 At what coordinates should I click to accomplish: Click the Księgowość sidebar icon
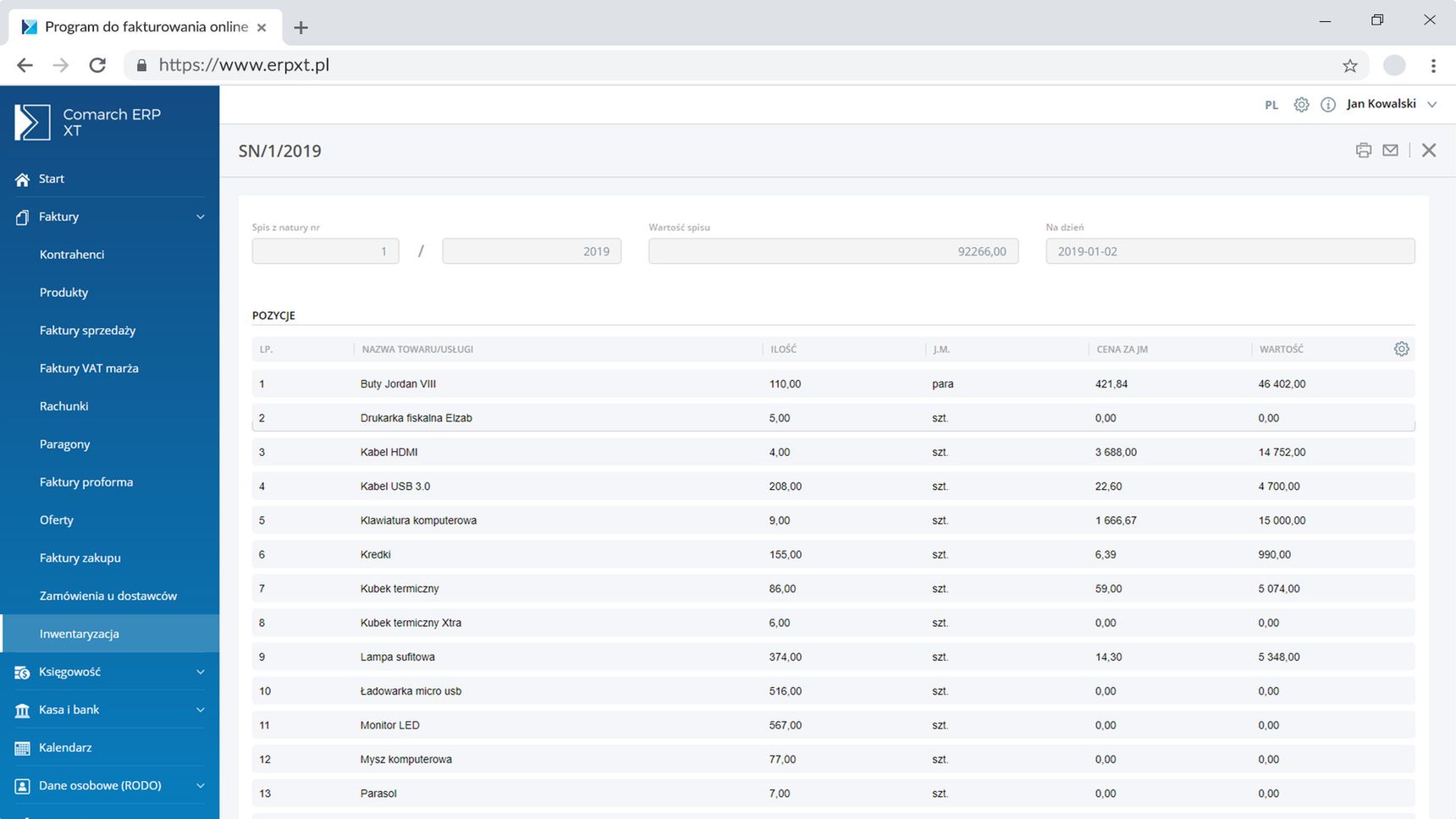(22, 672)
